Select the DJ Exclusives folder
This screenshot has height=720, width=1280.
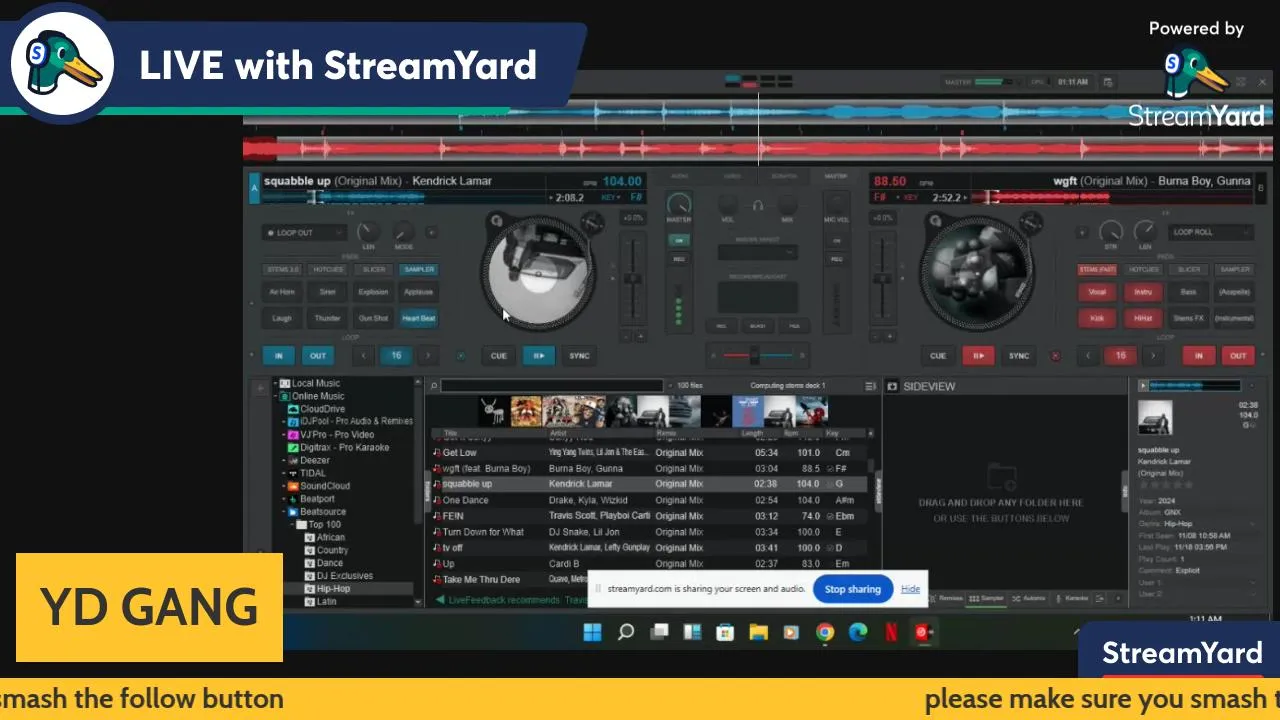pyautogui.click(x=345, y=577)
